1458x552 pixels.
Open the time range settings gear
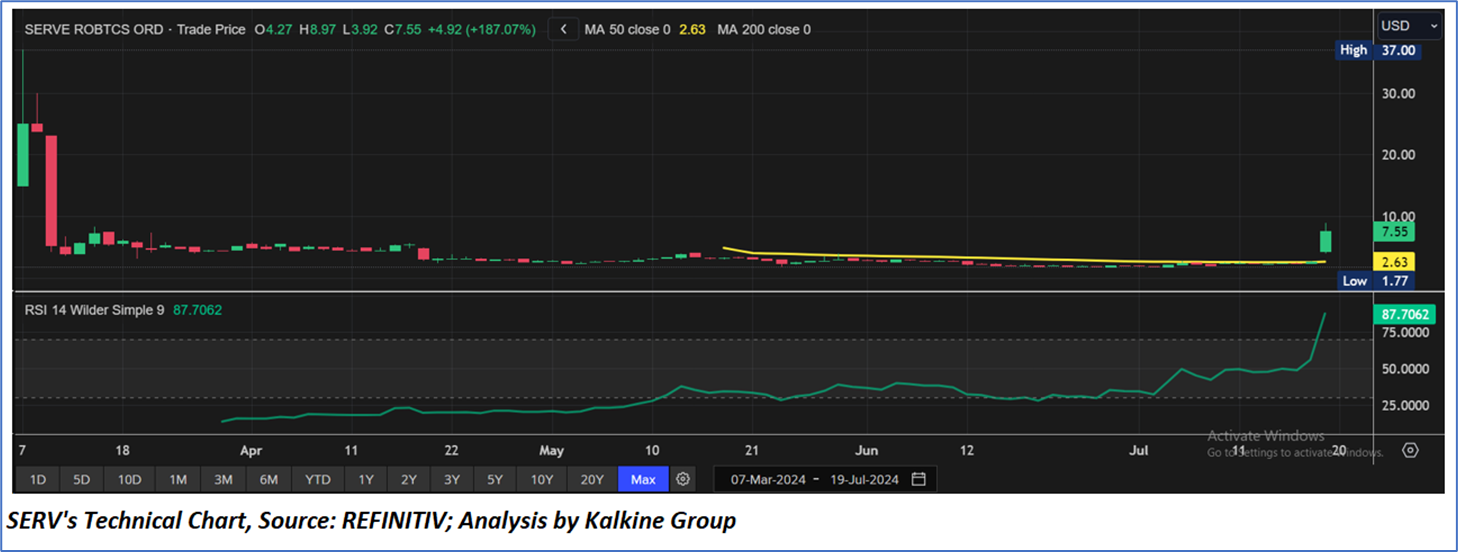tap(683, 479)
